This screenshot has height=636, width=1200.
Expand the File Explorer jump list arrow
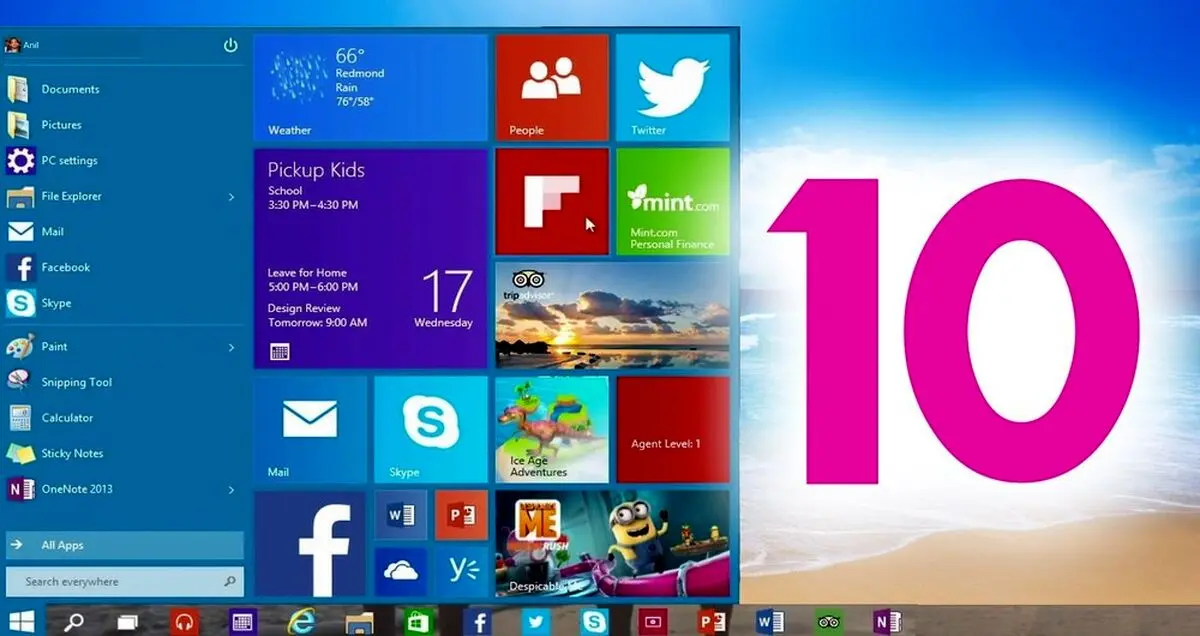(x=231, y=197)
